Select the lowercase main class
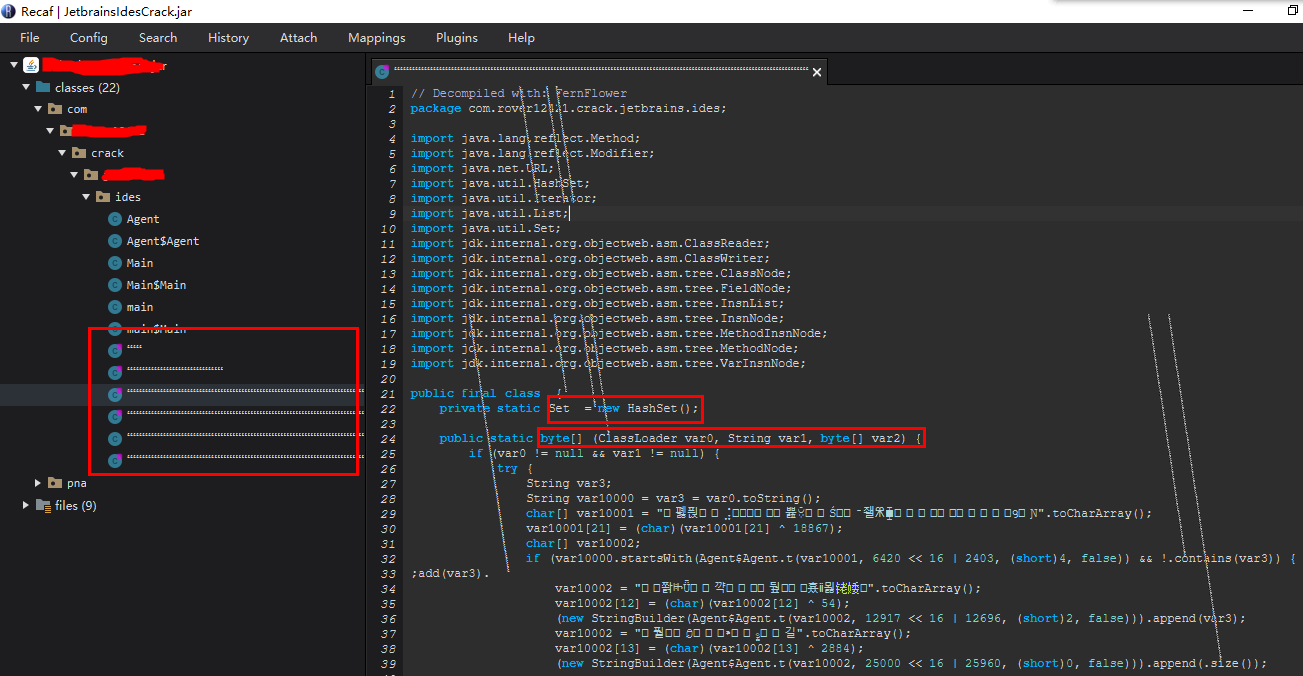The height and width of the screenshot is (676, 1303). pos(136,306)
